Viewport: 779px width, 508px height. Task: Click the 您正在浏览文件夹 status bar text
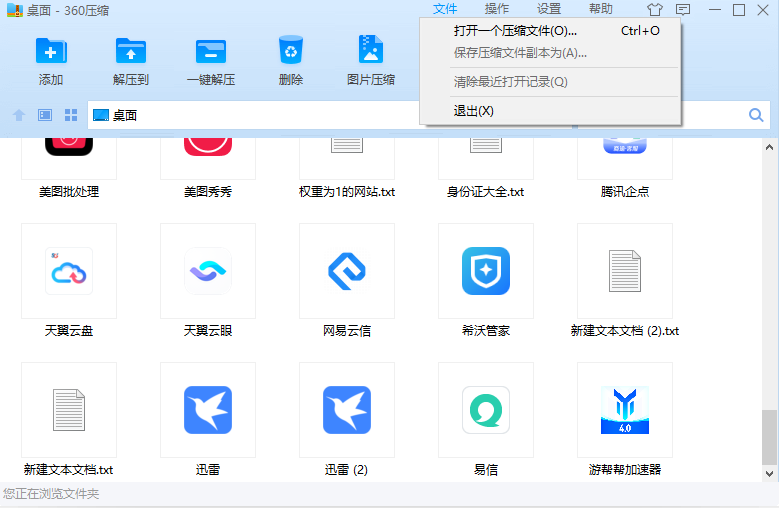pyautogui.click(x=51, y=494)
